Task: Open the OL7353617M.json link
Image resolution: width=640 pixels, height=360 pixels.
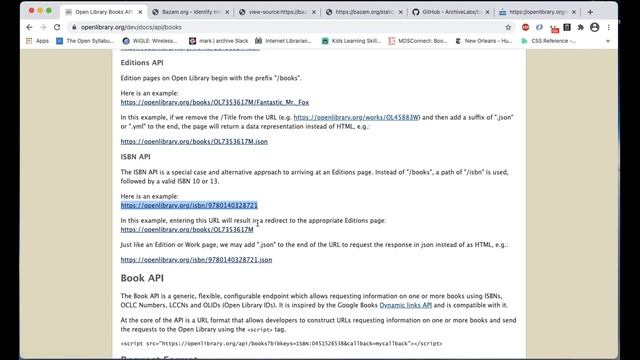Action: coord(194,142)
